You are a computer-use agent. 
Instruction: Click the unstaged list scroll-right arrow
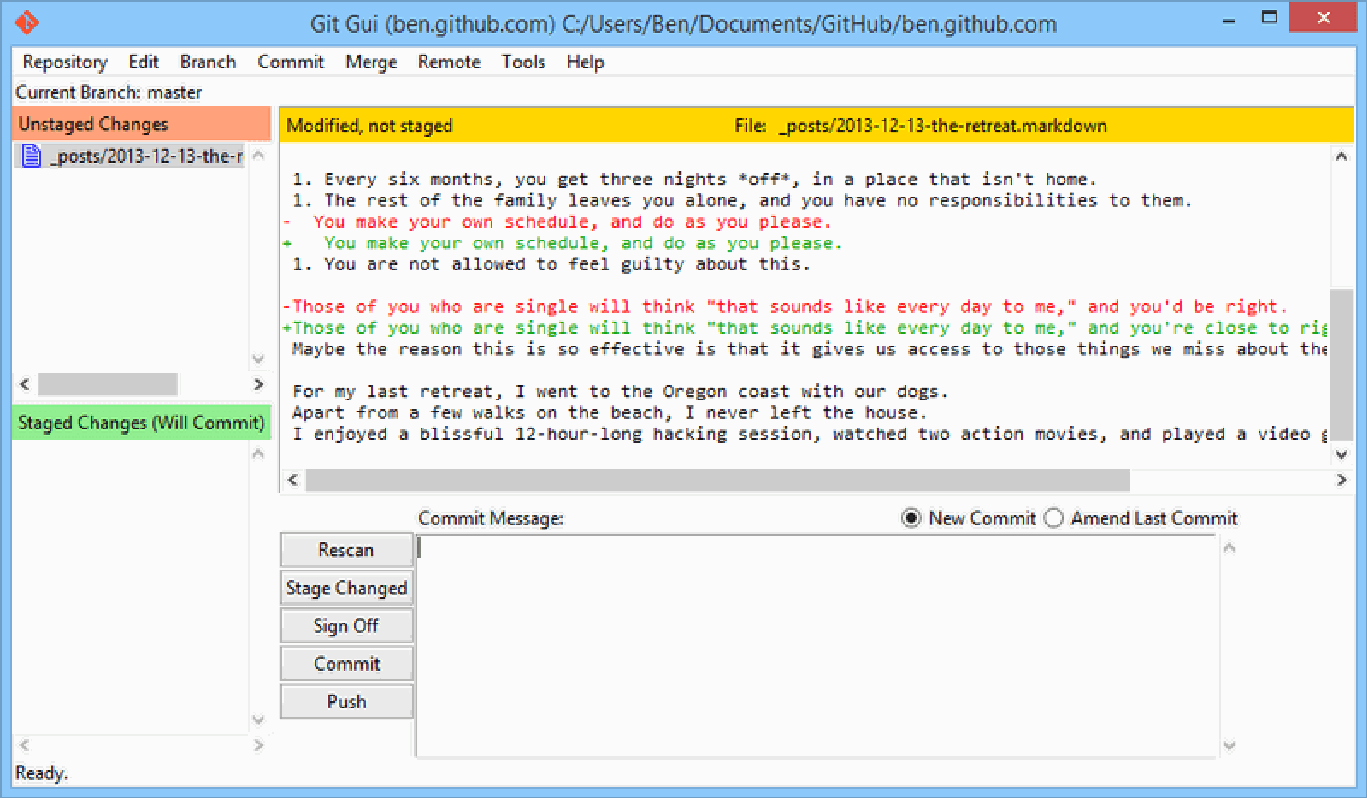258,384
